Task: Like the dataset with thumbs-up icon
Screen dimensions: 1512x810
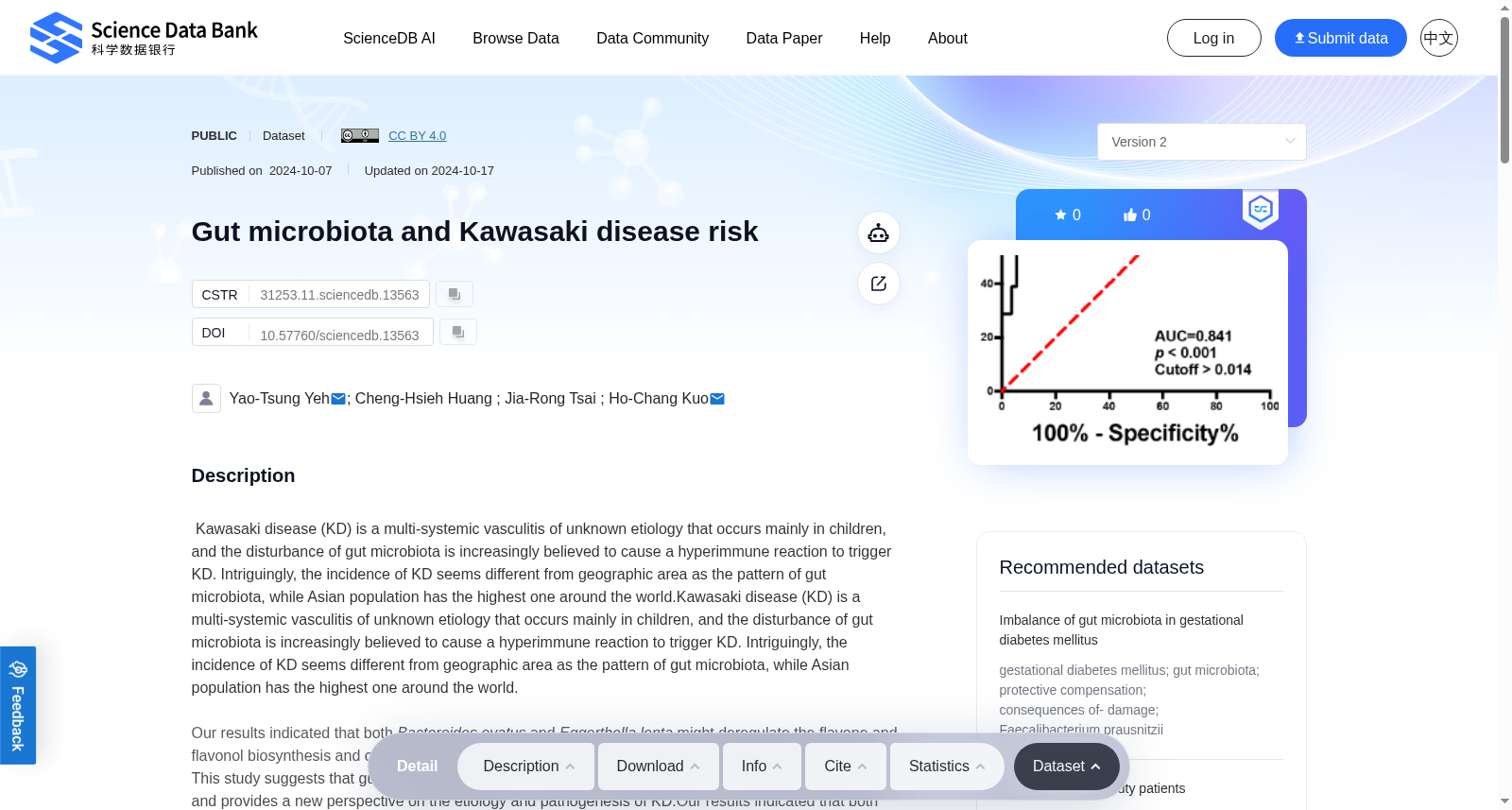Action: pos(1137,215)
